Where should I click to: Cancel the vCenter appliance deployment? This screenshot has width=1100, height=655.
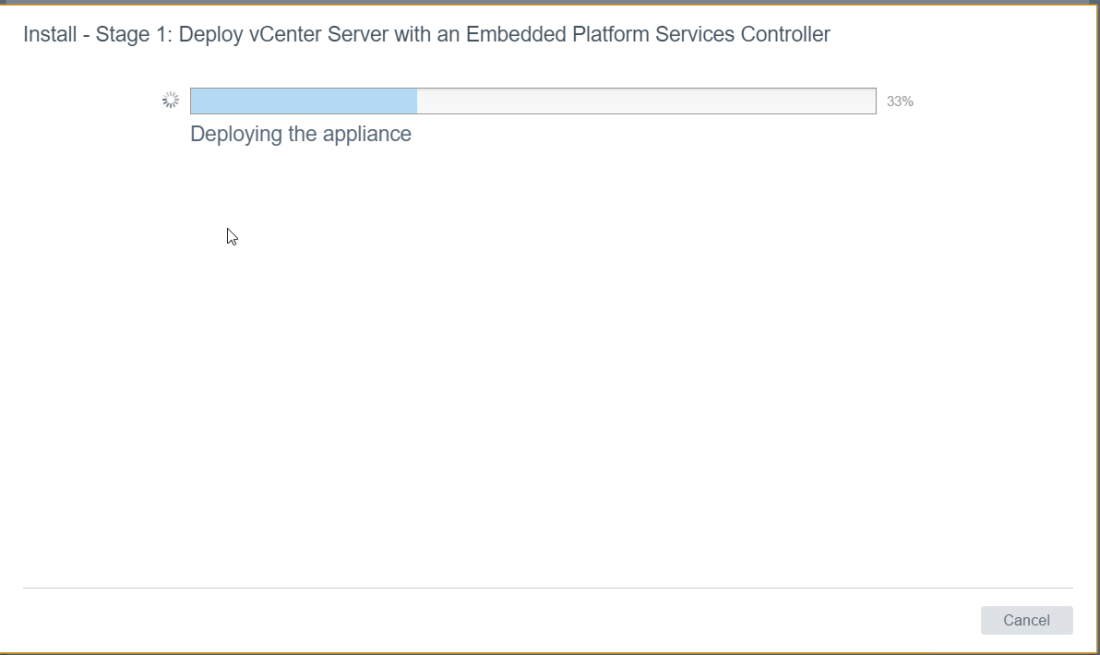coord(1026,620)
